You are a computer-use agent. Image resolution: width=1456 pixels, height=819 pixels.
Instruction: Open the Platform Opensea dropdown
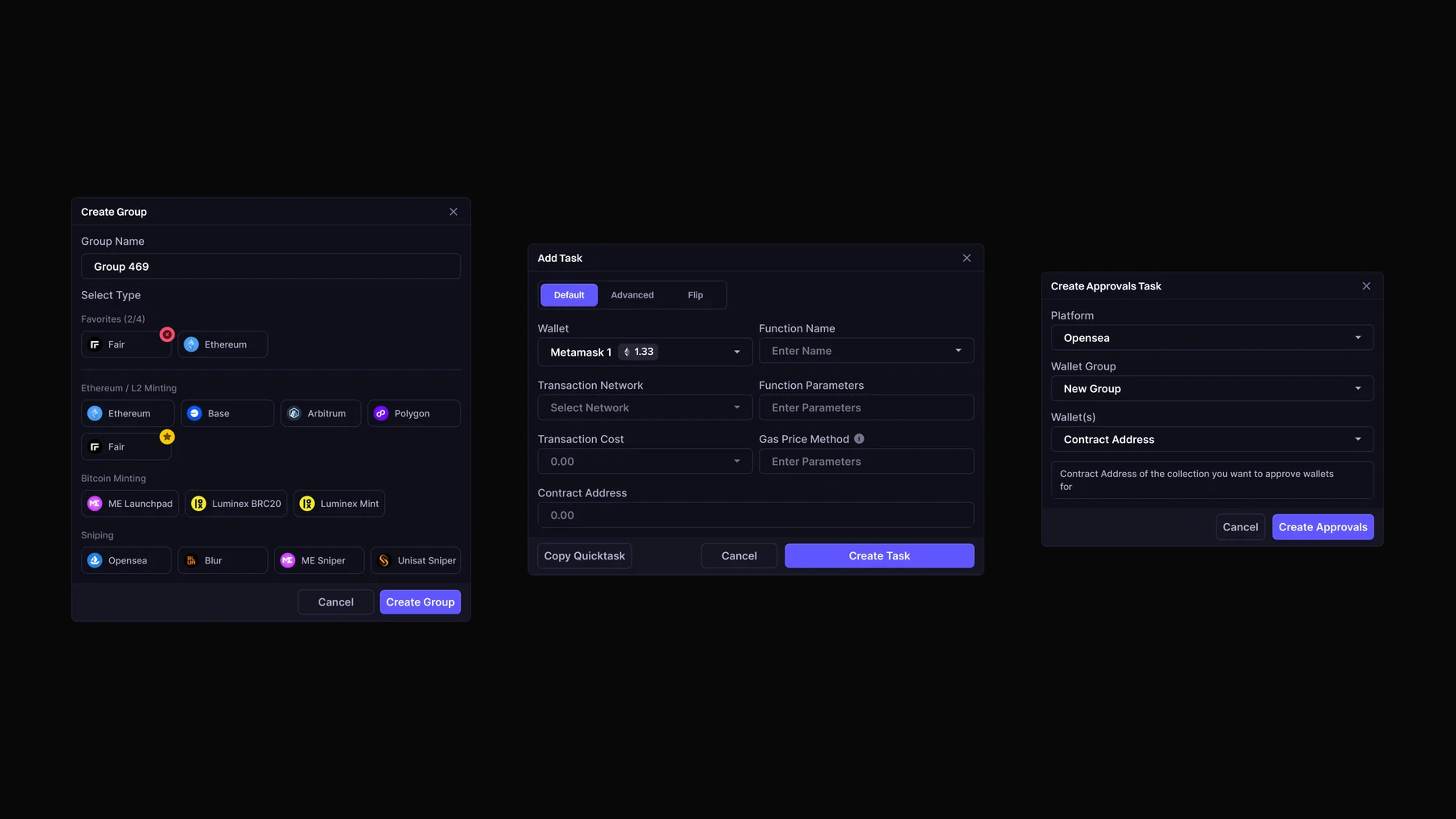[x=1212, y=338]
